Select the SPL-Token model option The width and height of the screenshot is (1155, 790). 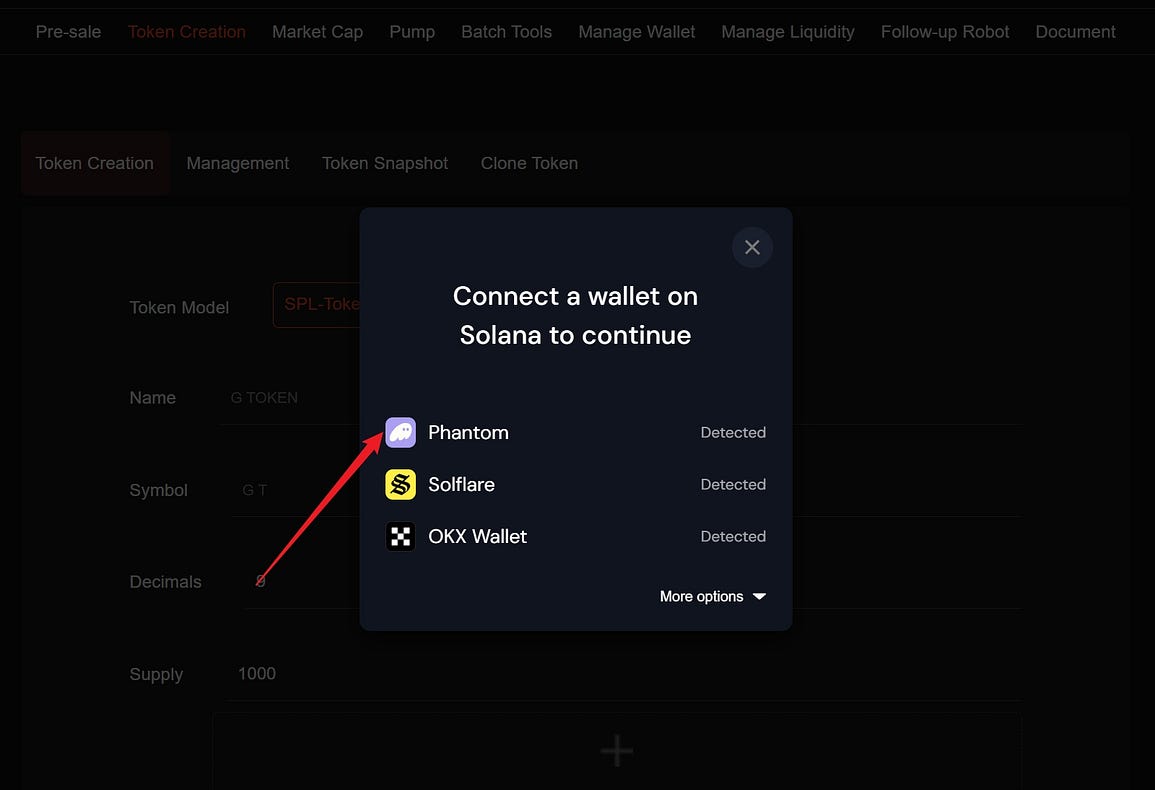317,304
